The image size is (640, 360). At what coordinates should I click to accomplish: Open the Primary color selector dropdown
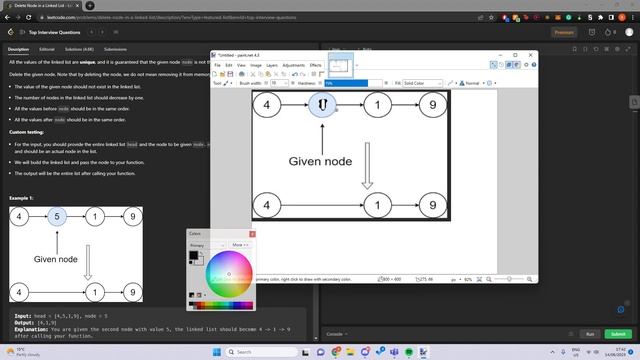point(207,245)
